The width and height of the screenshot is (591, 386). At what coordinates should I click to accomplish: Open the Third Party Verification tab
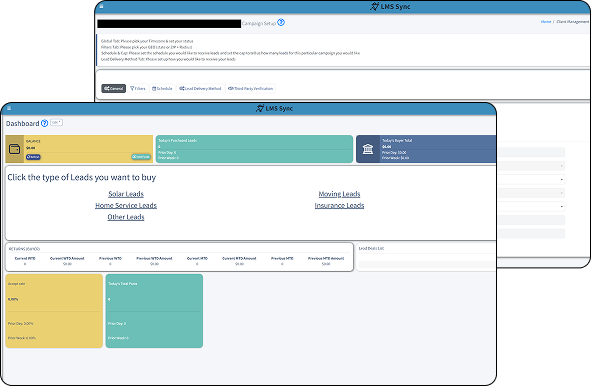(x=251, y=89)
